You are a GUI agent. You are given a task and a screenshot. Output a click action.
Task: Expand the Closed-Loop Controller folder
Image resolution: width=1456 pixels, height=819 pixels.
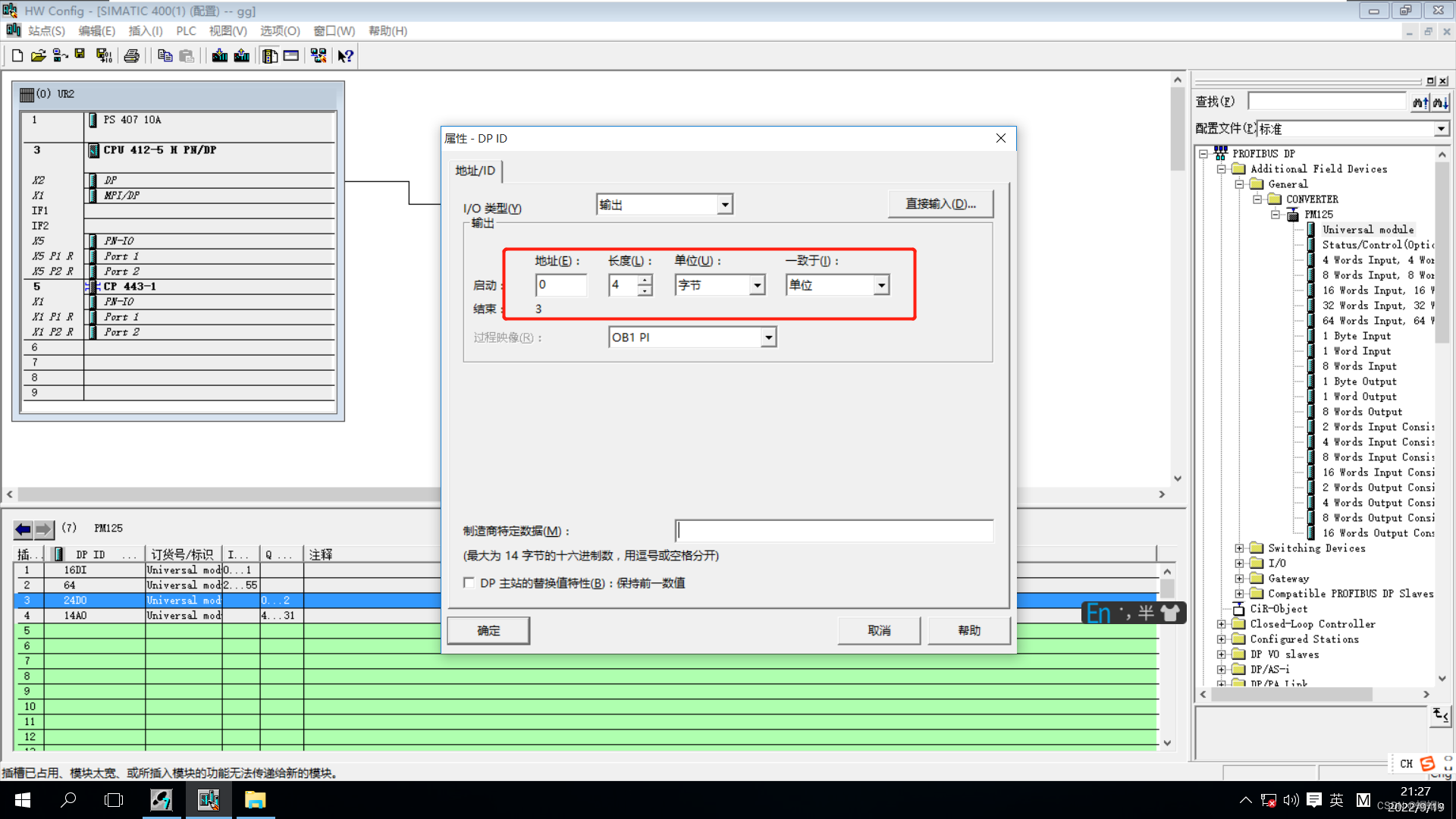click(x=1222, y=624)
